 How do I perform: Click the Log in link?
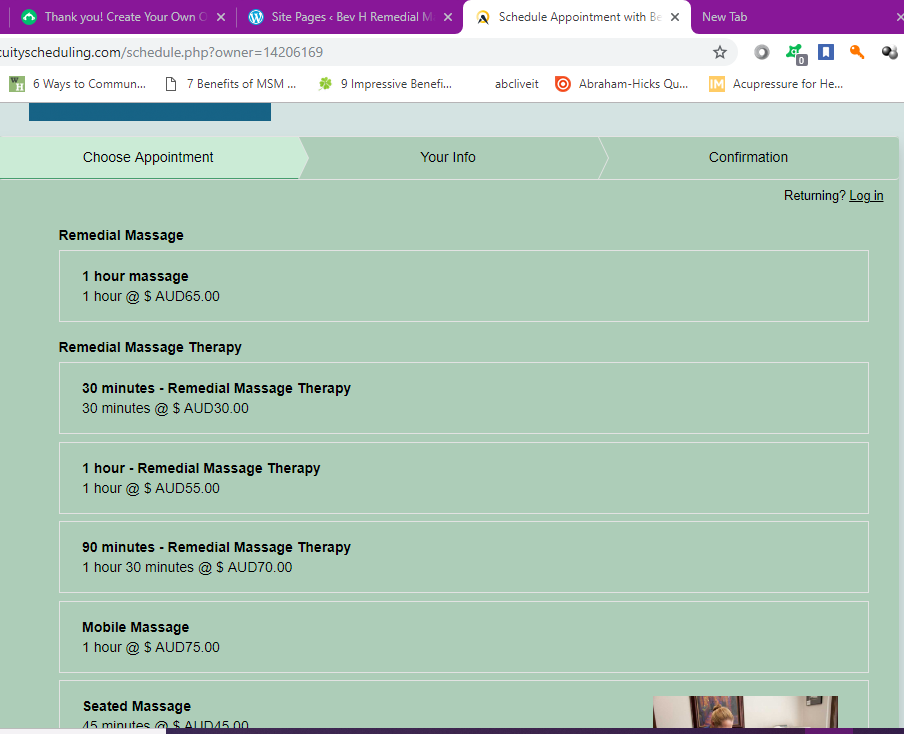point(866,195)
